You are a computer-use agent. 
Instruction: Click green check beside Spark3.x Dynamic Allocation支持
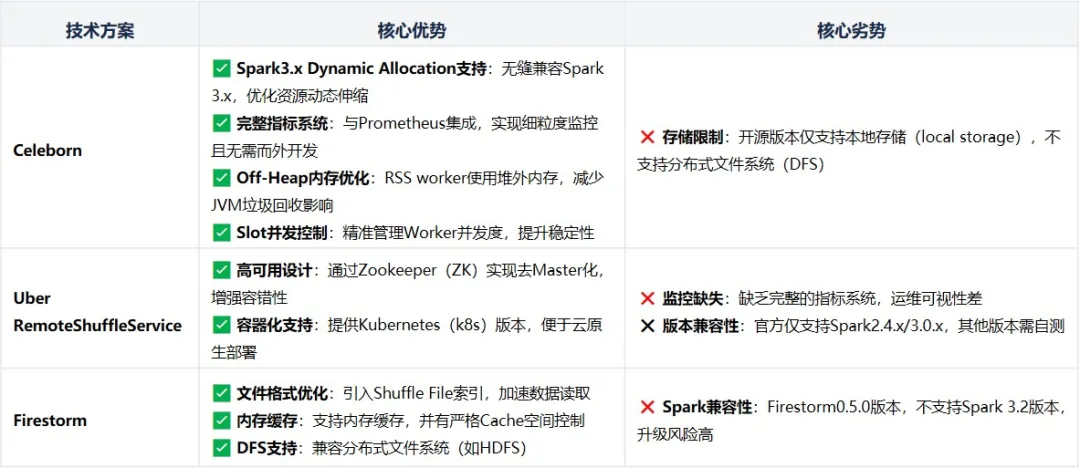point(220,68)
